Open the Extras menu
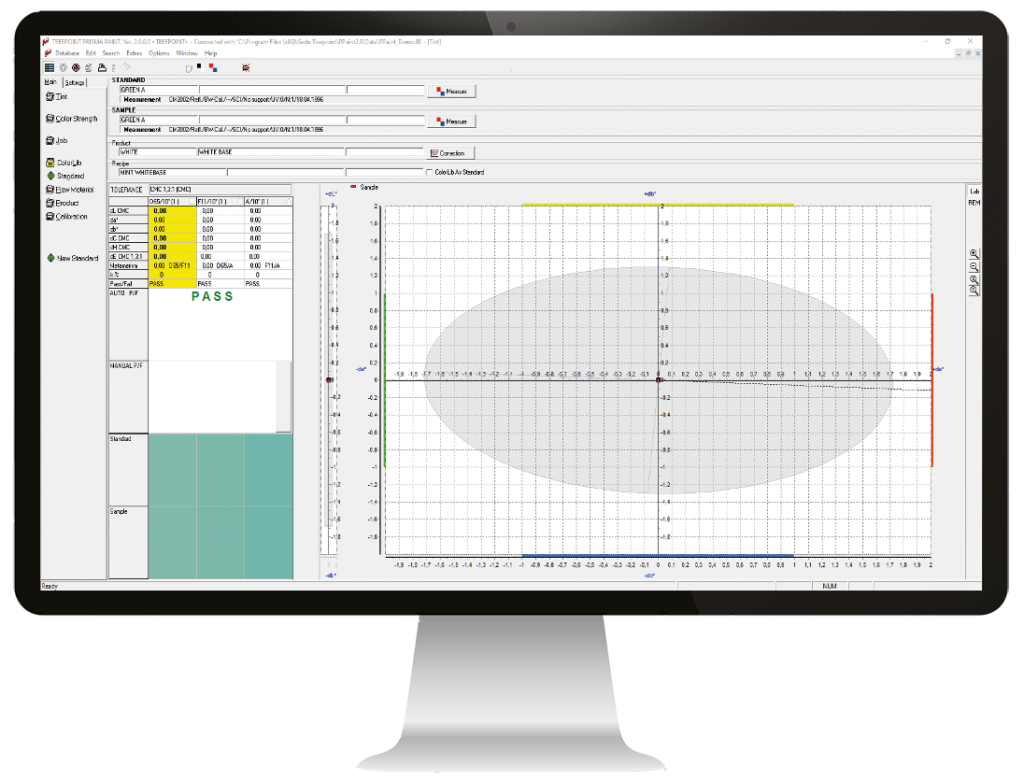Screen dimensions: 1024x783 point(133,52)
